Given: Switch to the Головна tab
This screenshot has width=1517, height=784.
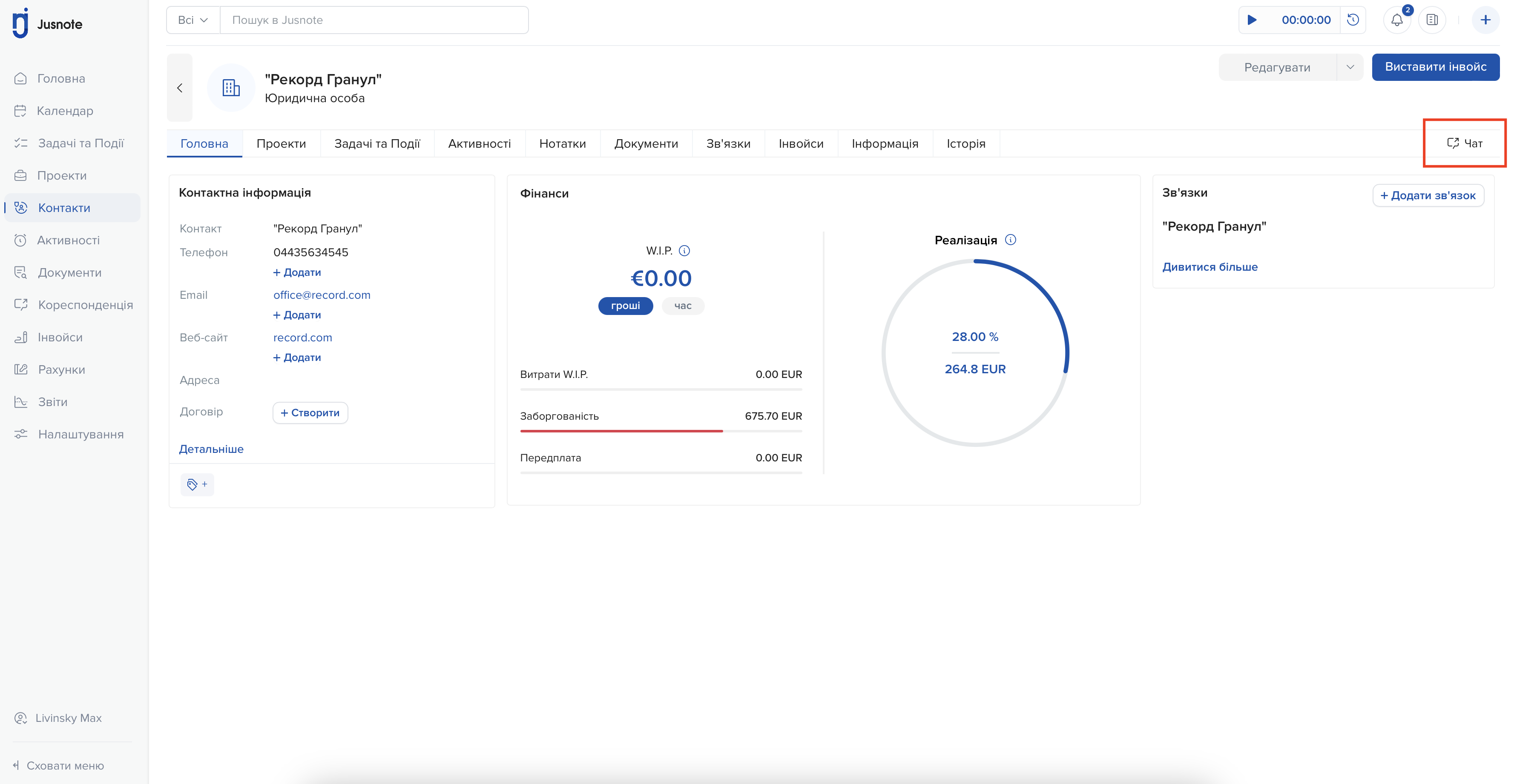Looking at the screenshot, I should (x=204, y=143).
